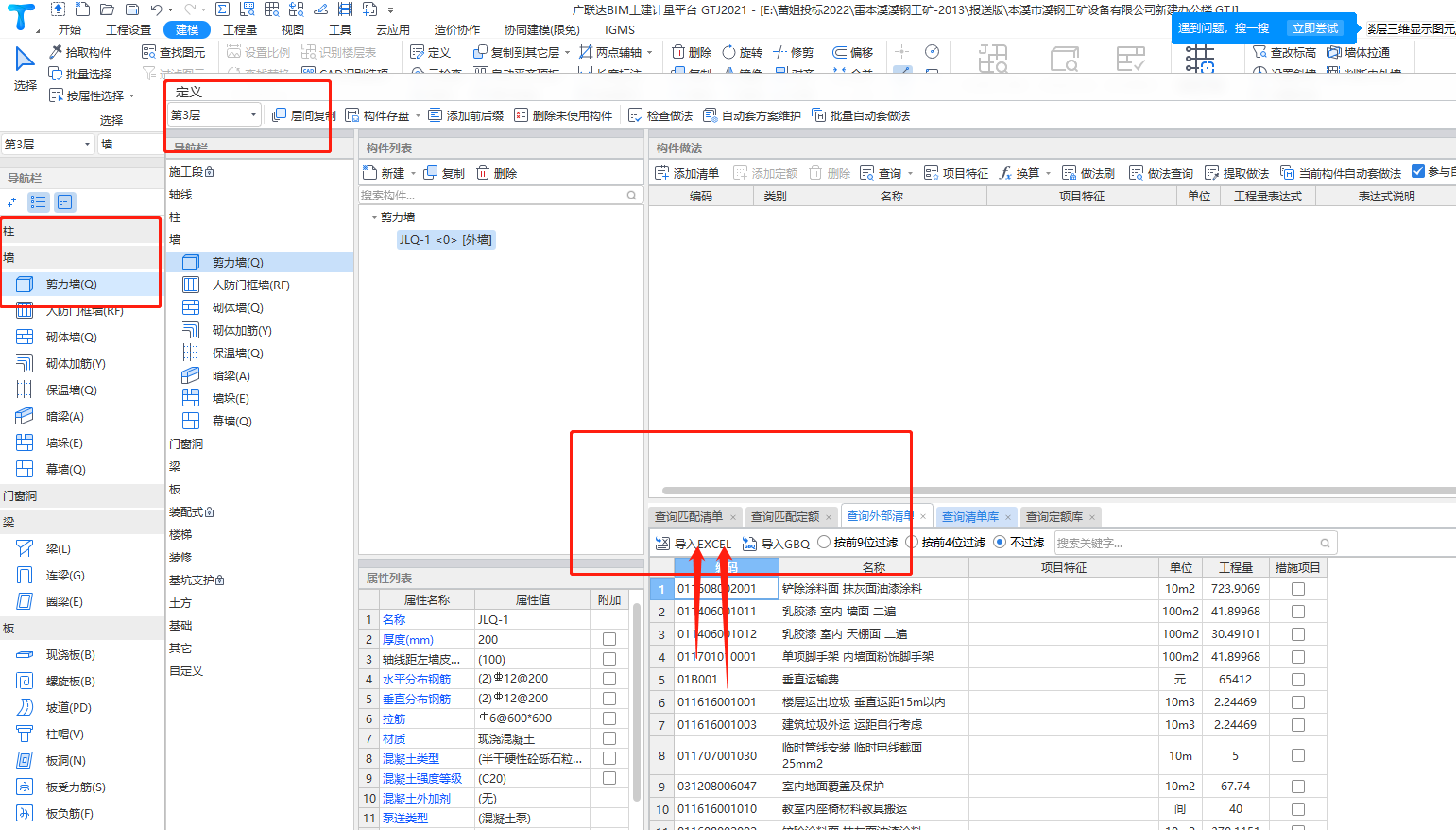1456x830 pixels.
Task: Click 复制 copy in component list
Action: click(x=444, y=173)
